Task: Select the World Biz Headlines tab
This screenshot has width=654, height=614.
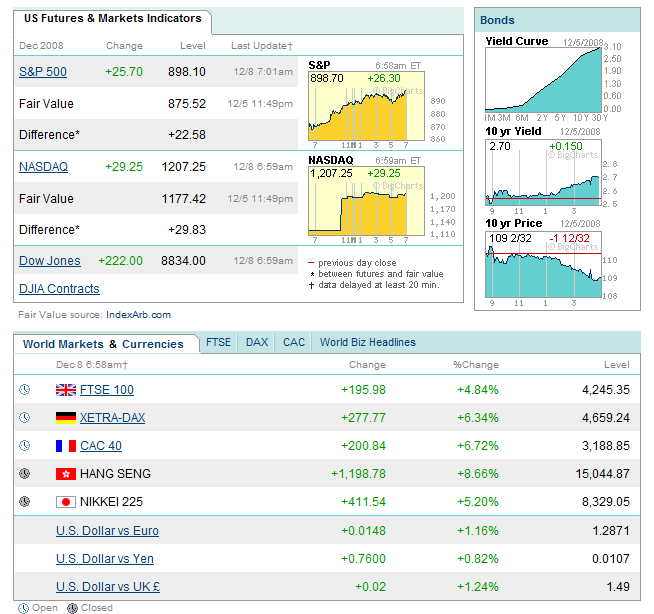Action: (x=367, y=342)
